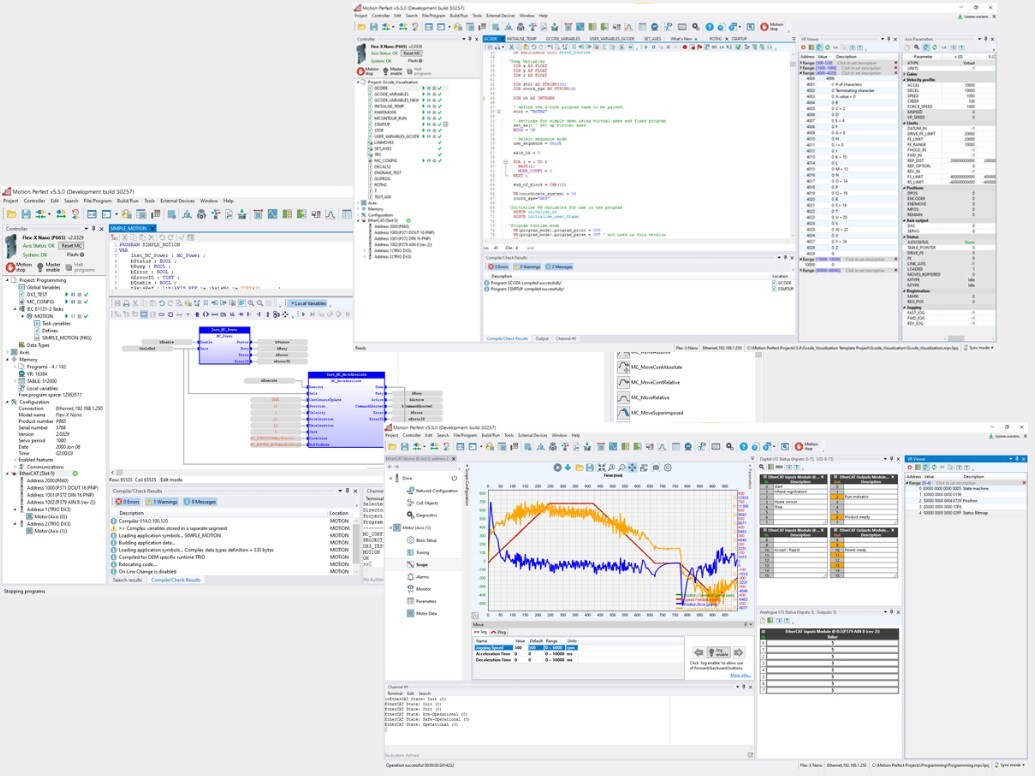
Task: Select Scope item in drive sidebar
Action: pos(422,565)
